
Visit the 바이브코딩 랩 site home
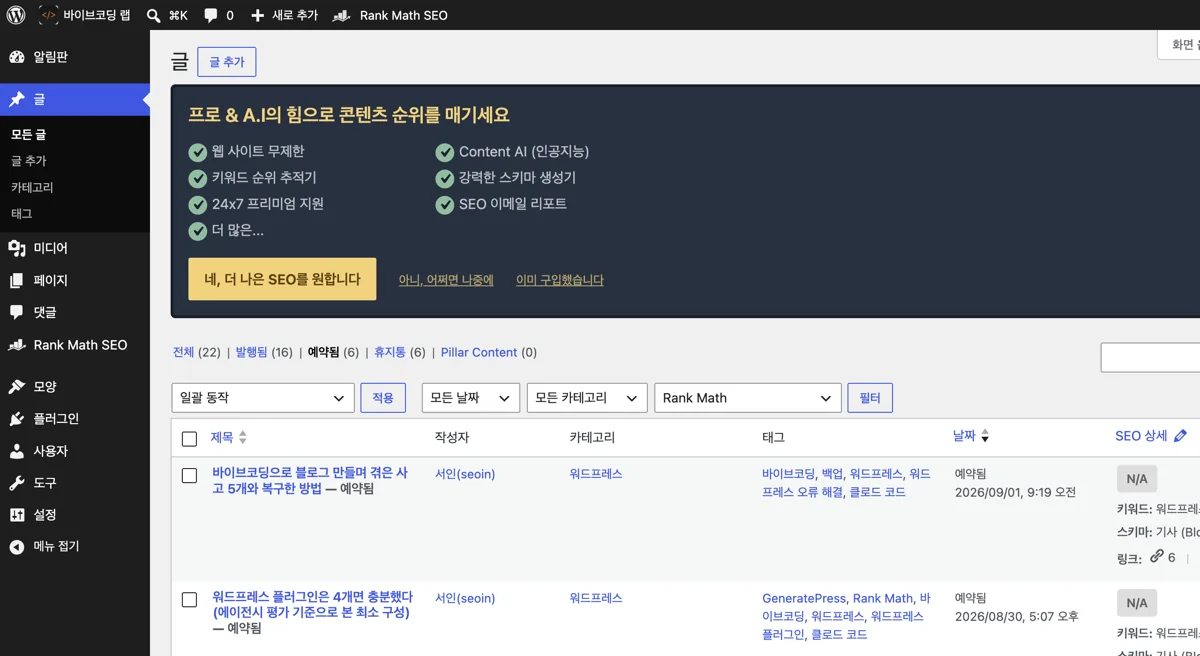point(84,15)
